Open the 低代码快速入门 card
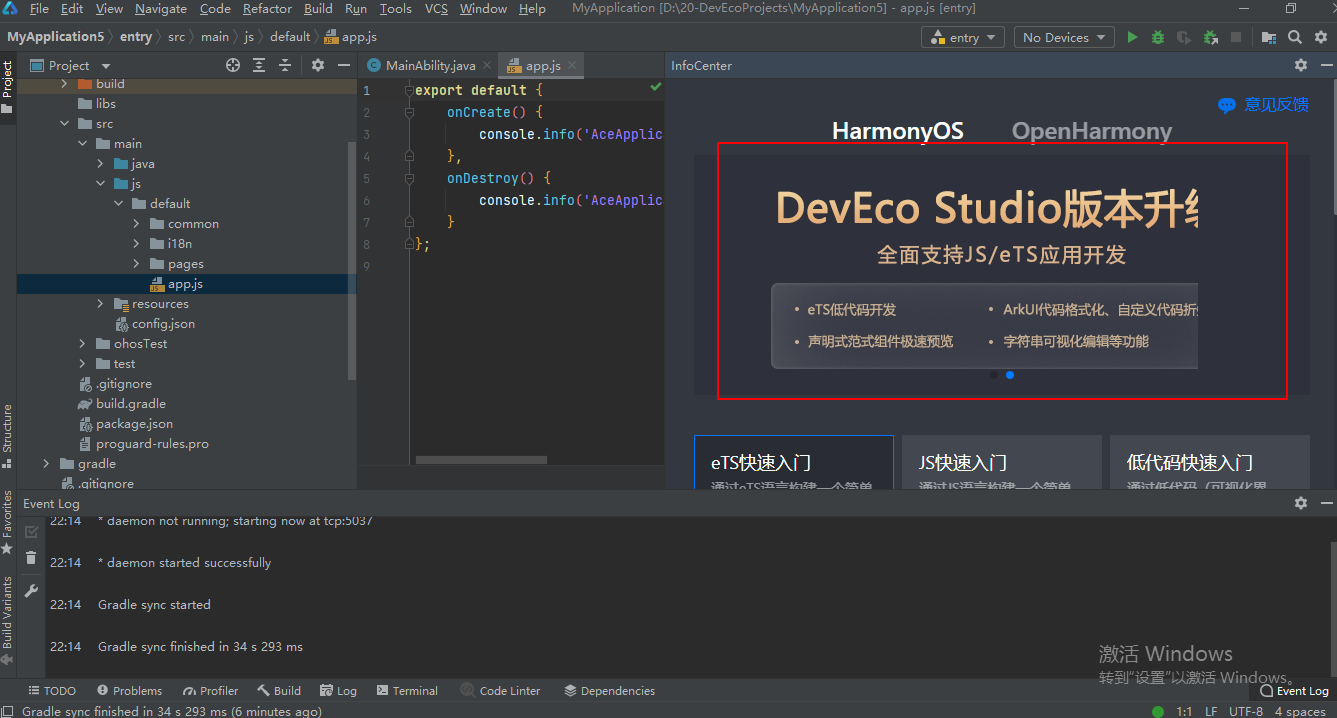This screenshot has width=1337, height=718. click(1210, 463)
